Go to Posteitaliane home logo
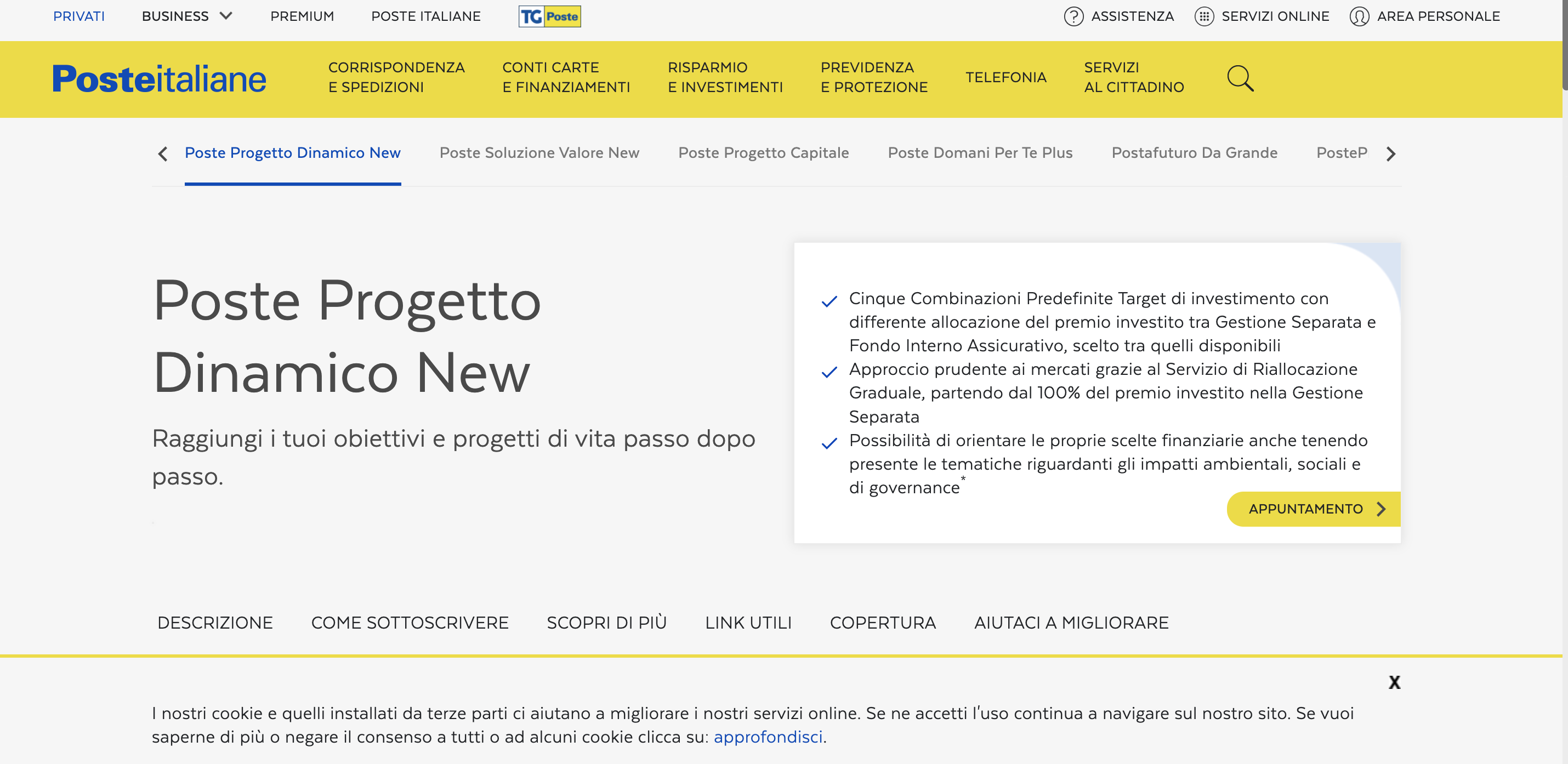 [x=159, y=79]
